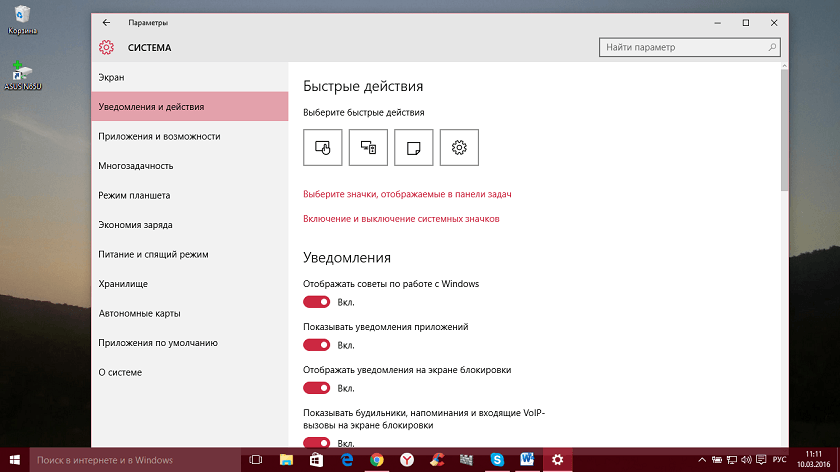
Task: Click the Быстрые действия heading
Action: pos(363,86)
